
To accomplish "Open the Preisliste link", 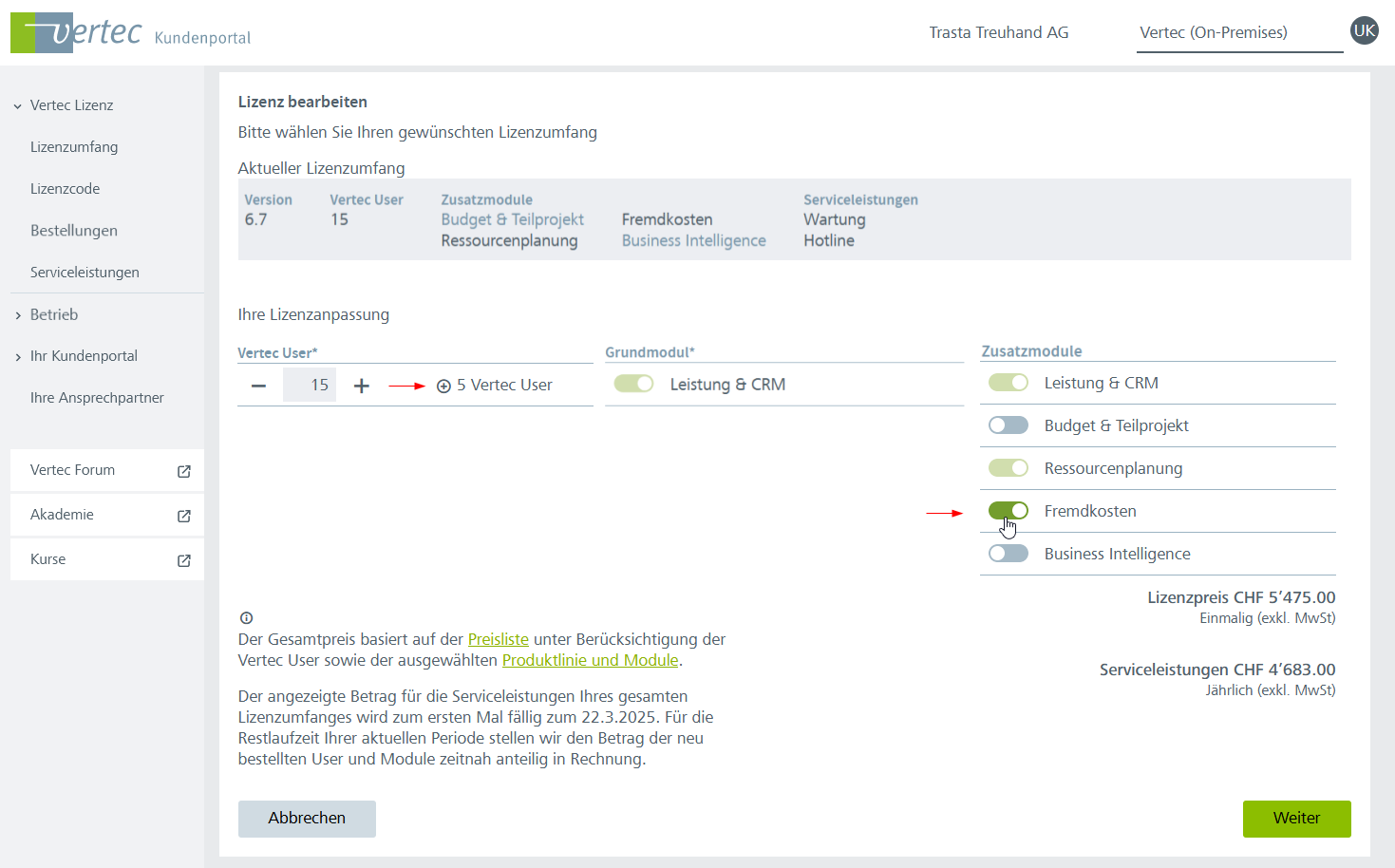I will (498, 639).
